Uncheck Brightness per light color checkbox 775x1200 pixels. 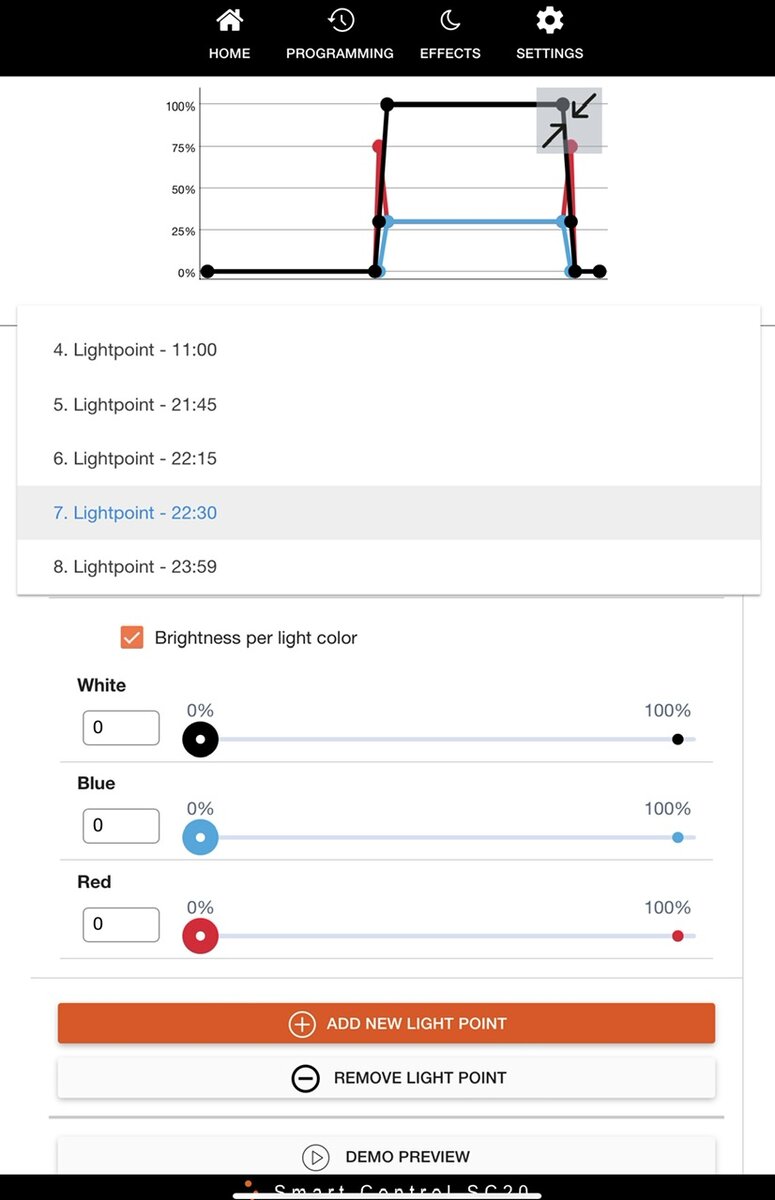[132, 638]
